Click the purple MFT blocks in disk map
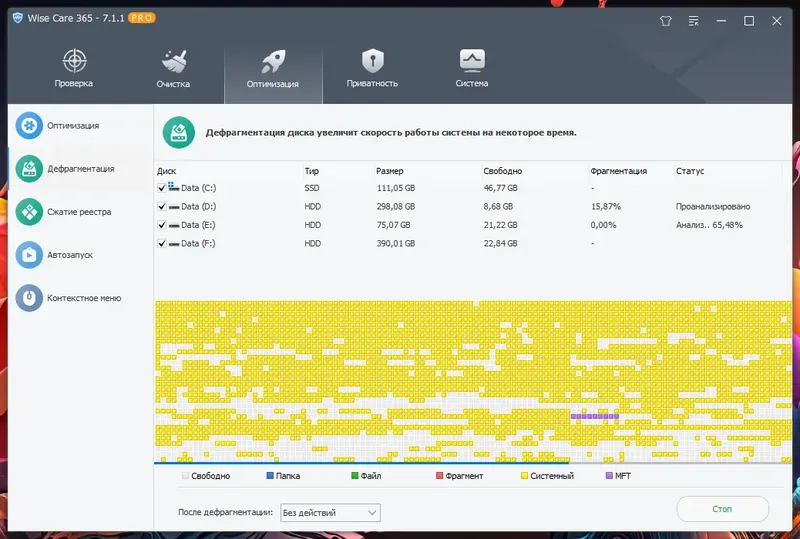Viewport: 800px width, 539px height. click(x=595, y=416)
